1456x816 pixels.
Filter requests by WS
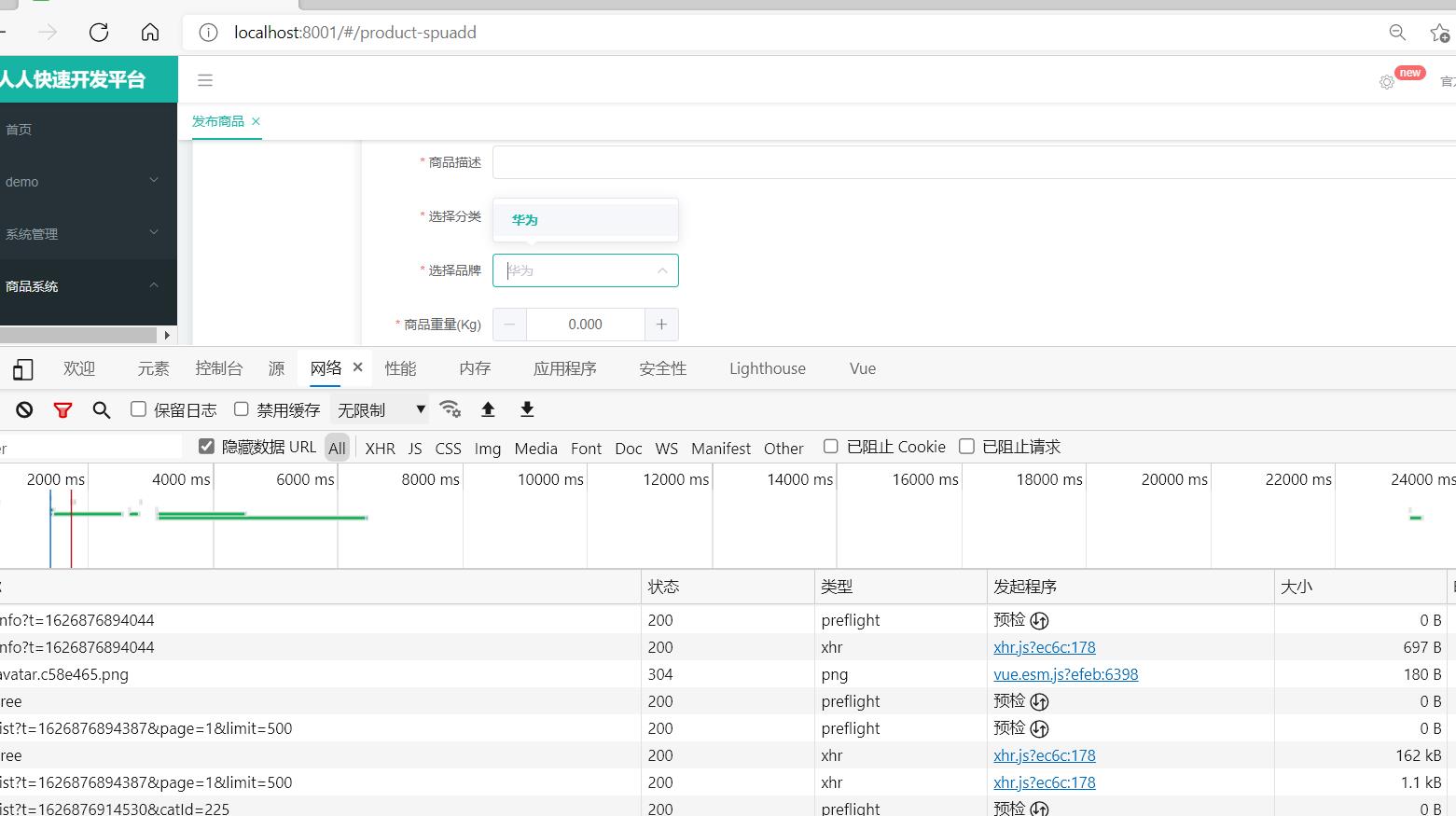click(x=667, y=448)
